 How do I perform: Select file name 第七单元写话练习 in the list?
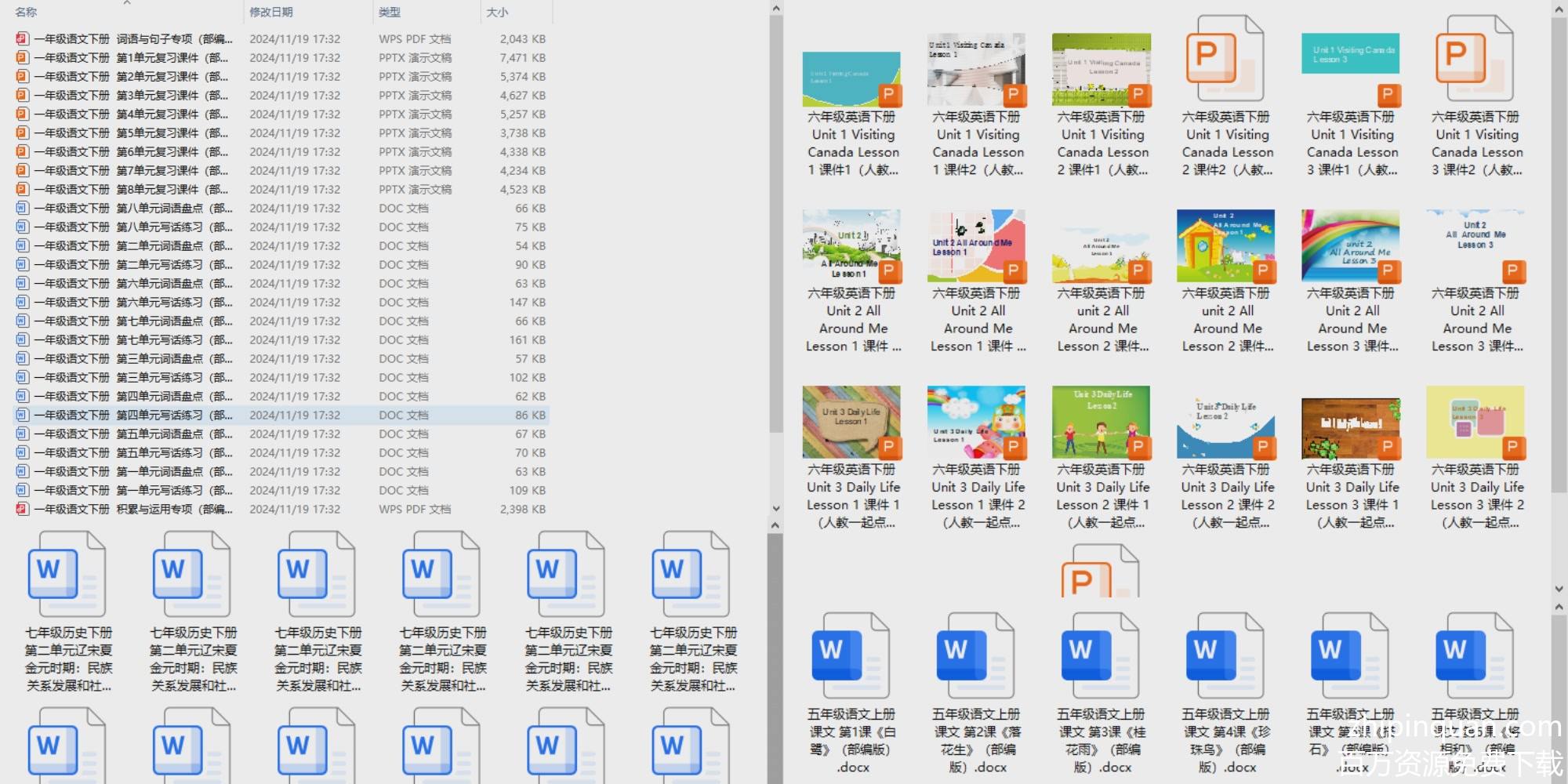(x=133, y=339)
